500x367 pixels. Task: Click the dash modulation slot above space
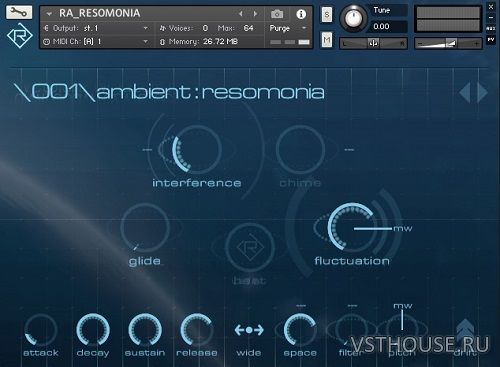point(301,305)
